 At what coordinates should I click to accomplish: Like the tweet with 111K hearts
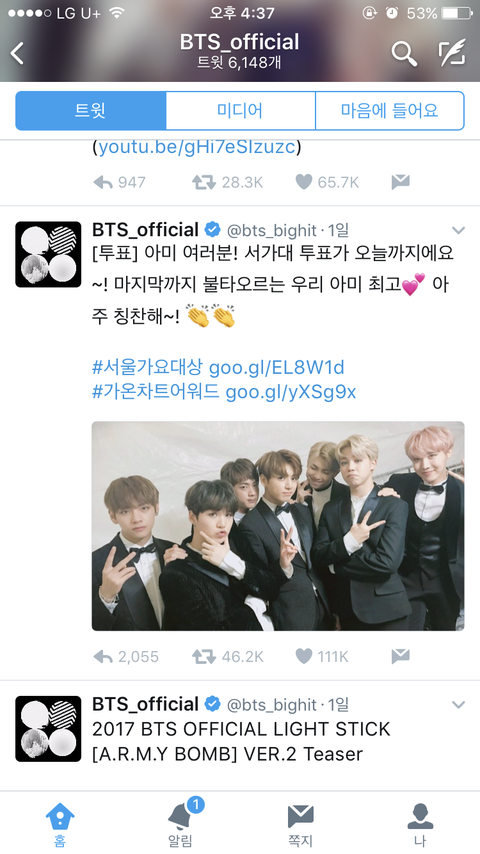(x=303, y=657)
